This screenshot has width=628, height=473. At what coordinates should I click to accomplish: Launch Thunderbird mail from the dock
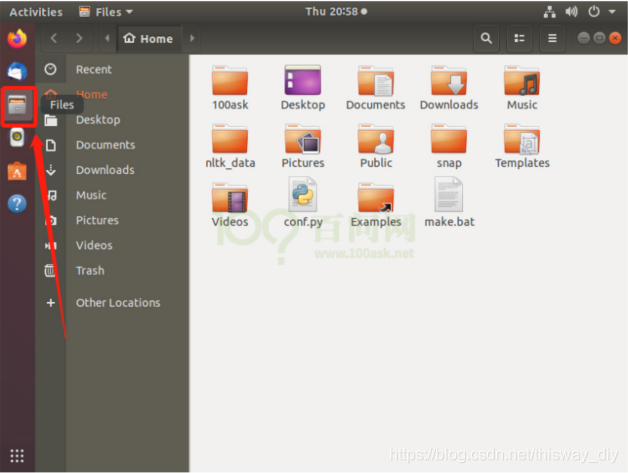[17, 72]
